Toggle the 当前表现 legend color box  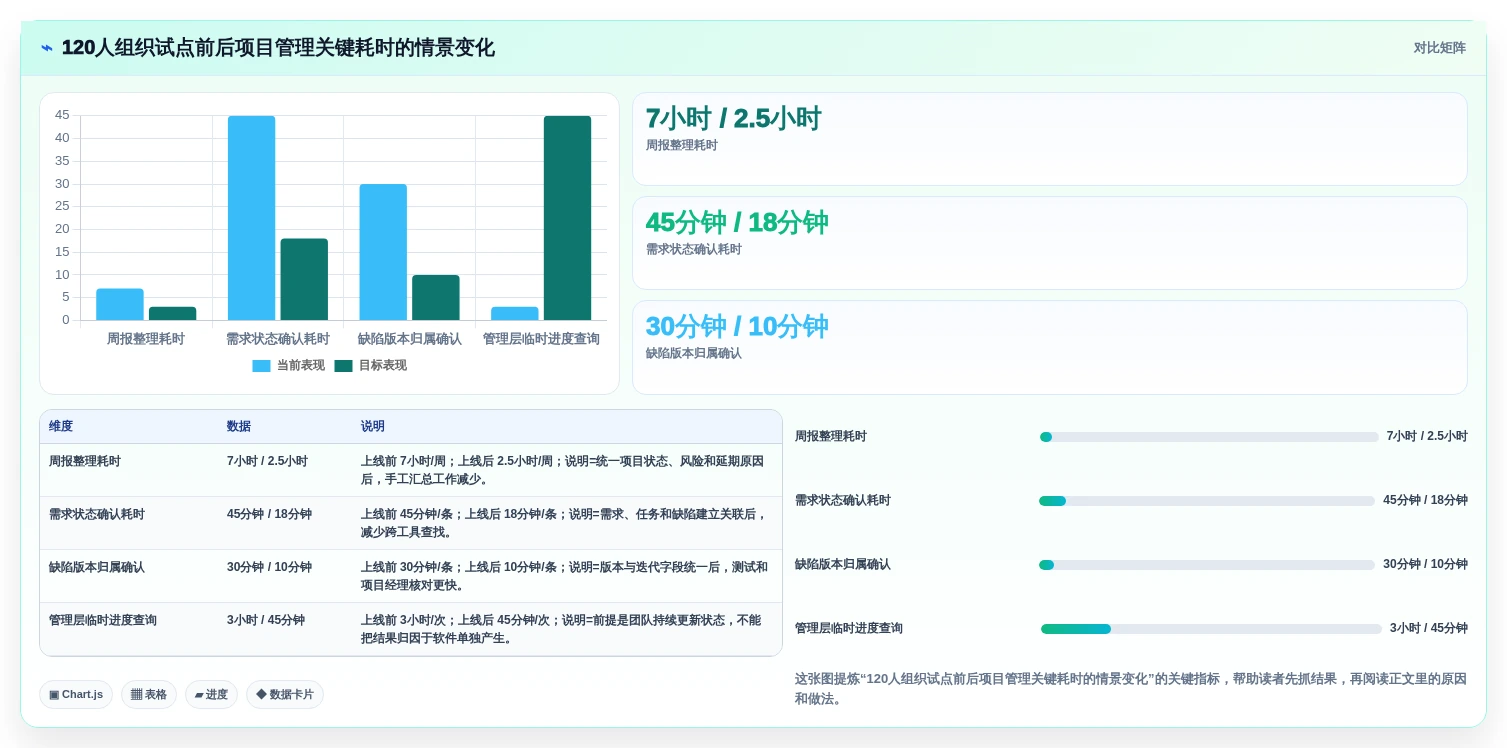click(x=261, y=366)
